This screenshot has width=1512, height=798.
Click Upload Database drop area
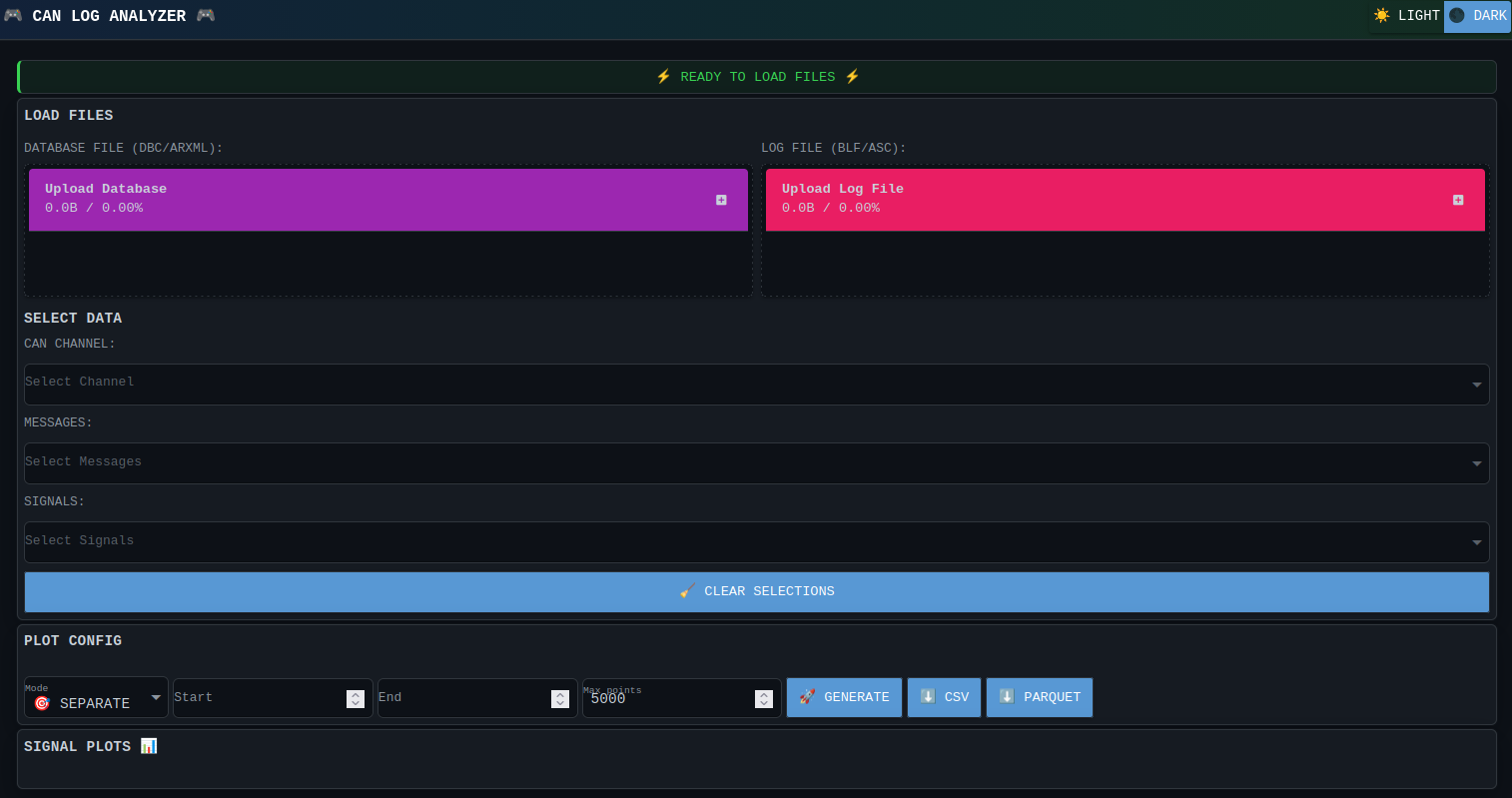tap(388, 231)
